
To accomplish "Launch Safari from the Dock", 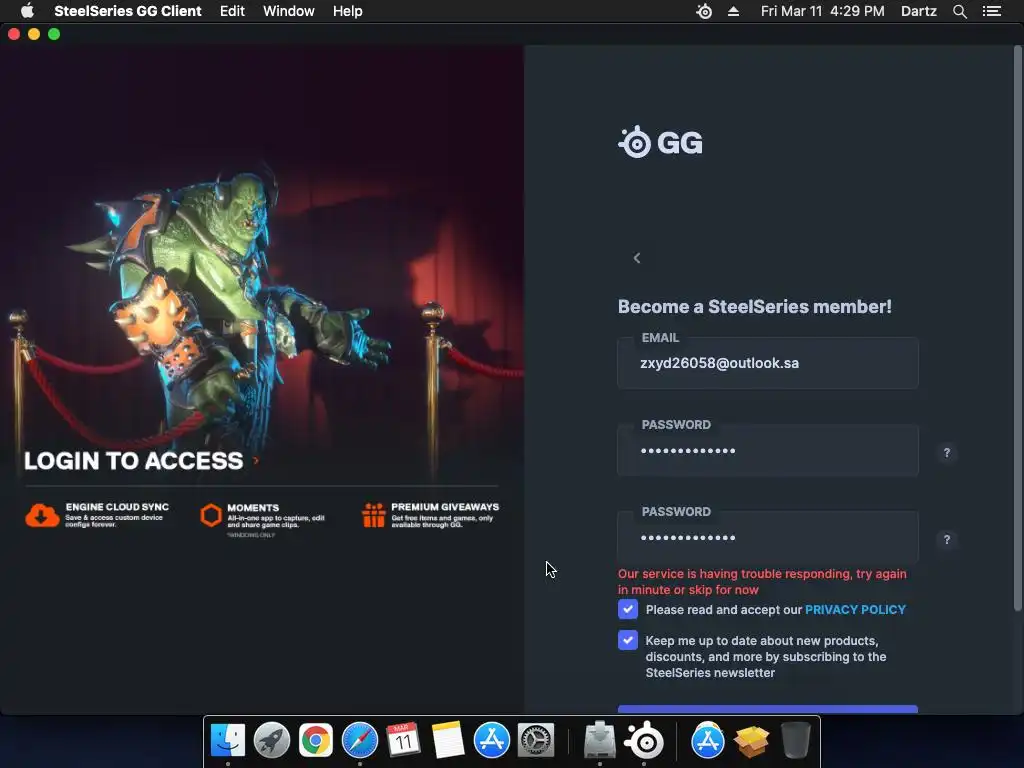I will click(360, 741).
